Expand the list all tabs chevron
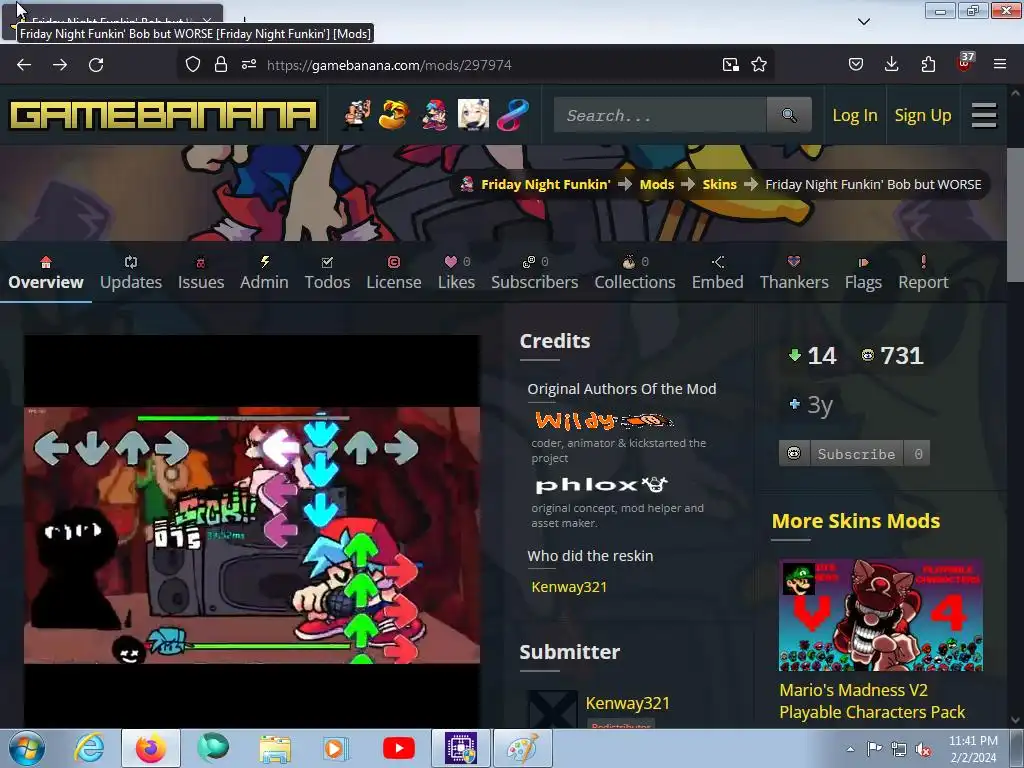This screenshot has width=1024, height=768. (863, 22)
